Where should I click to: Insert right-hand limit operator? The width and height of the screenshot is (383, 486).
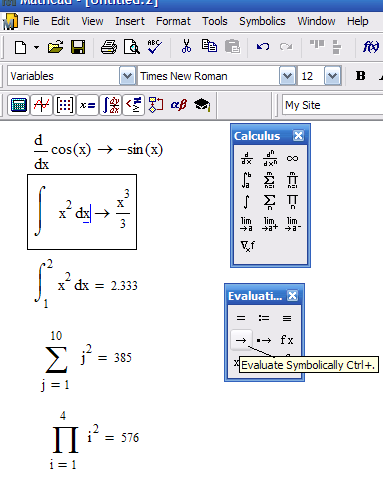270,224
